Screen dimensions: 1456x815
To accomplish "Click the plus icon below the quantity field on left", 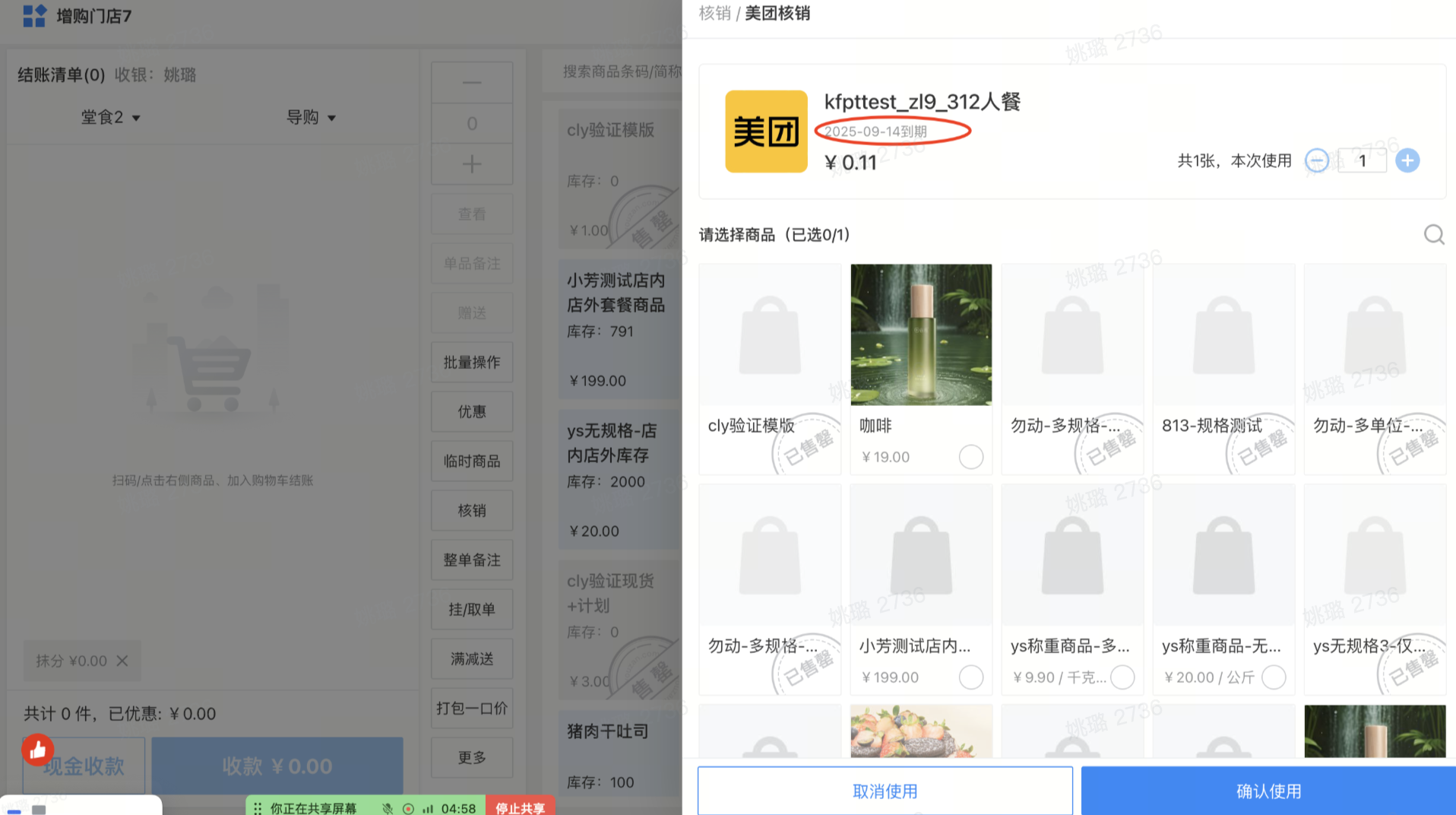I will (x=471, y=163).
